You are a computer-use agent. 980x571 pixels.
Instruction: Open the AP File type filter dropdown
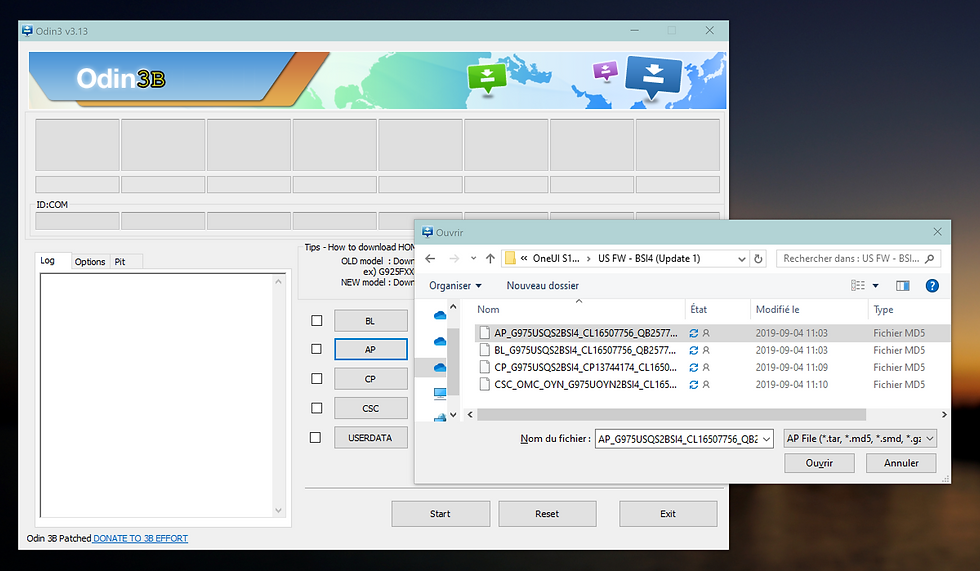(860, 439)
